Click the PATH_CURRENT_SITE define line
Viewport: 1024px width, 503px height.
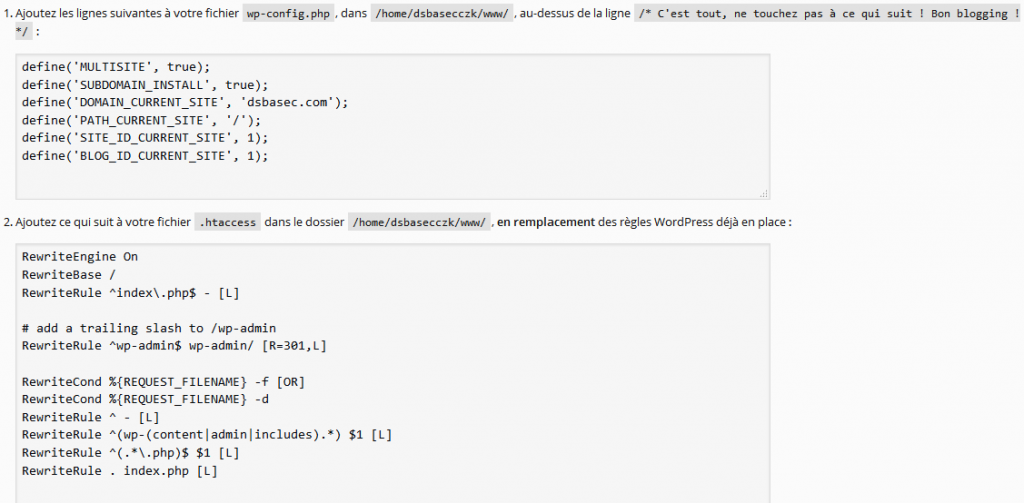141,120
